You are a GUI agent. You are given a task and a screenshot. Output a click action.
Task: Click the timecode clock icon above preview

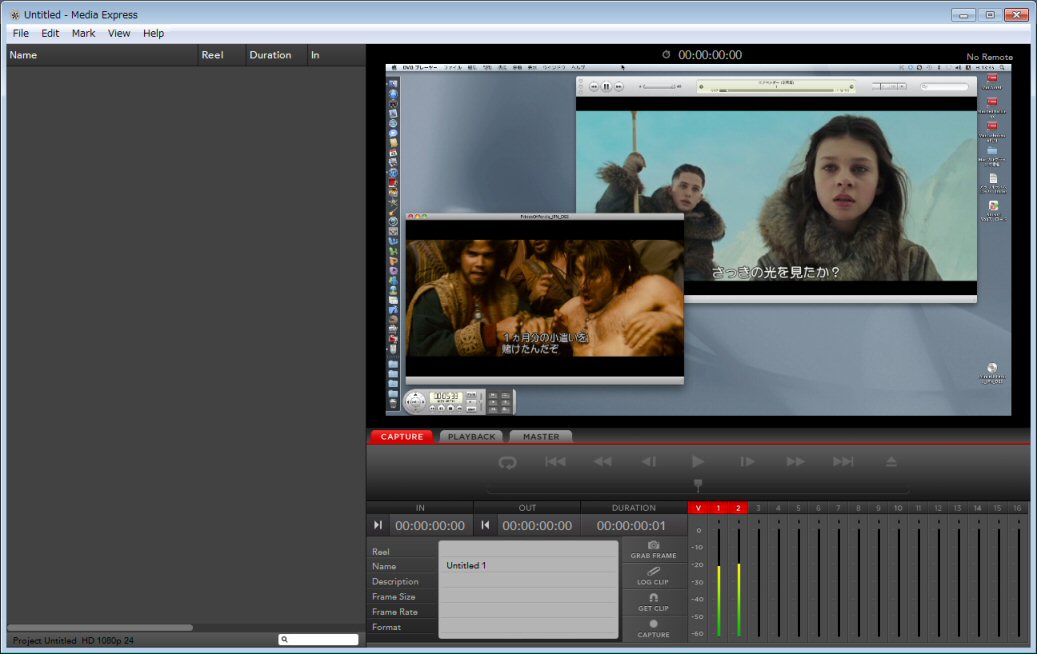(666, 55)
